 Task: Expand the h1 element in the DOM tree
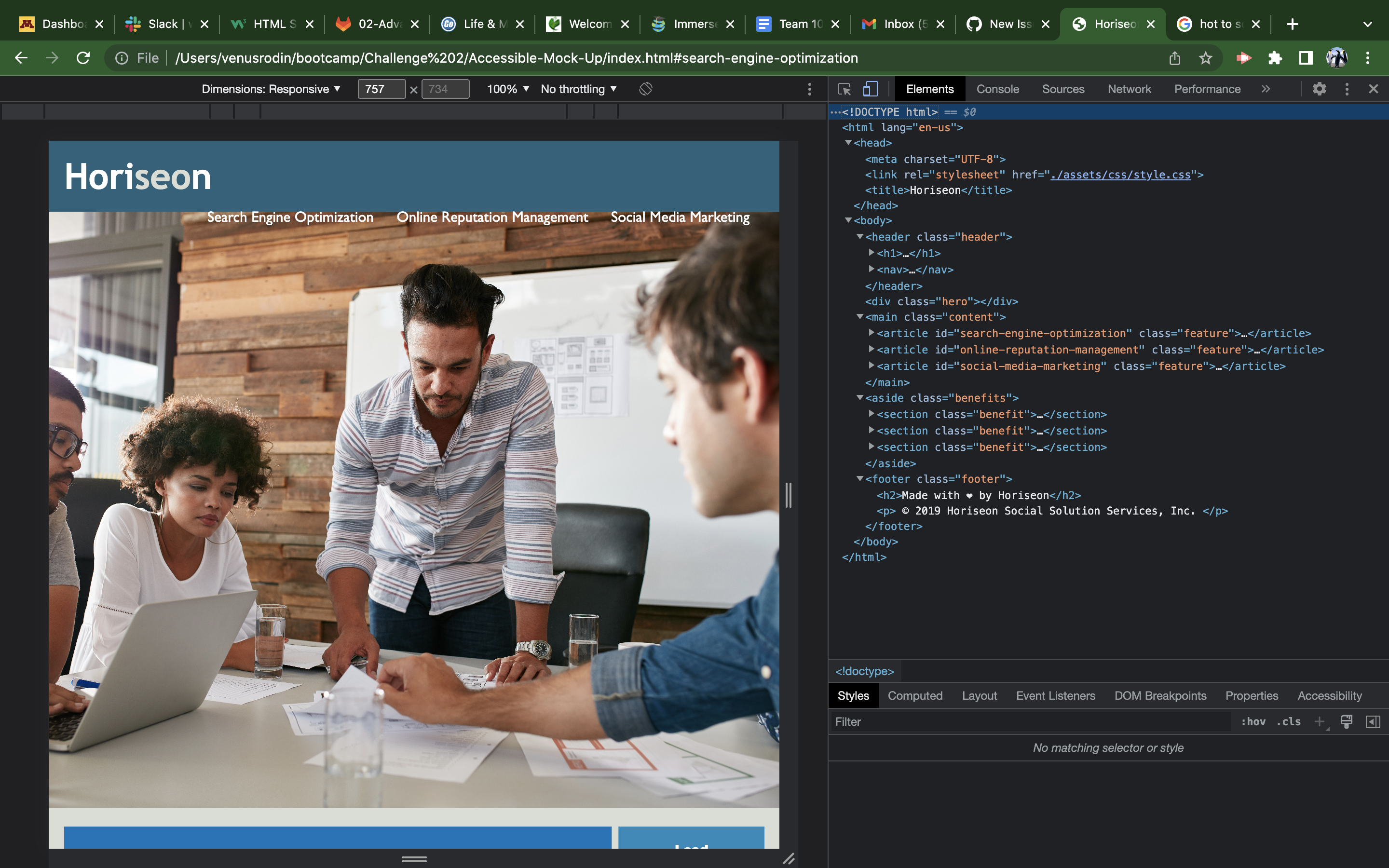click(x=872, y=253)
